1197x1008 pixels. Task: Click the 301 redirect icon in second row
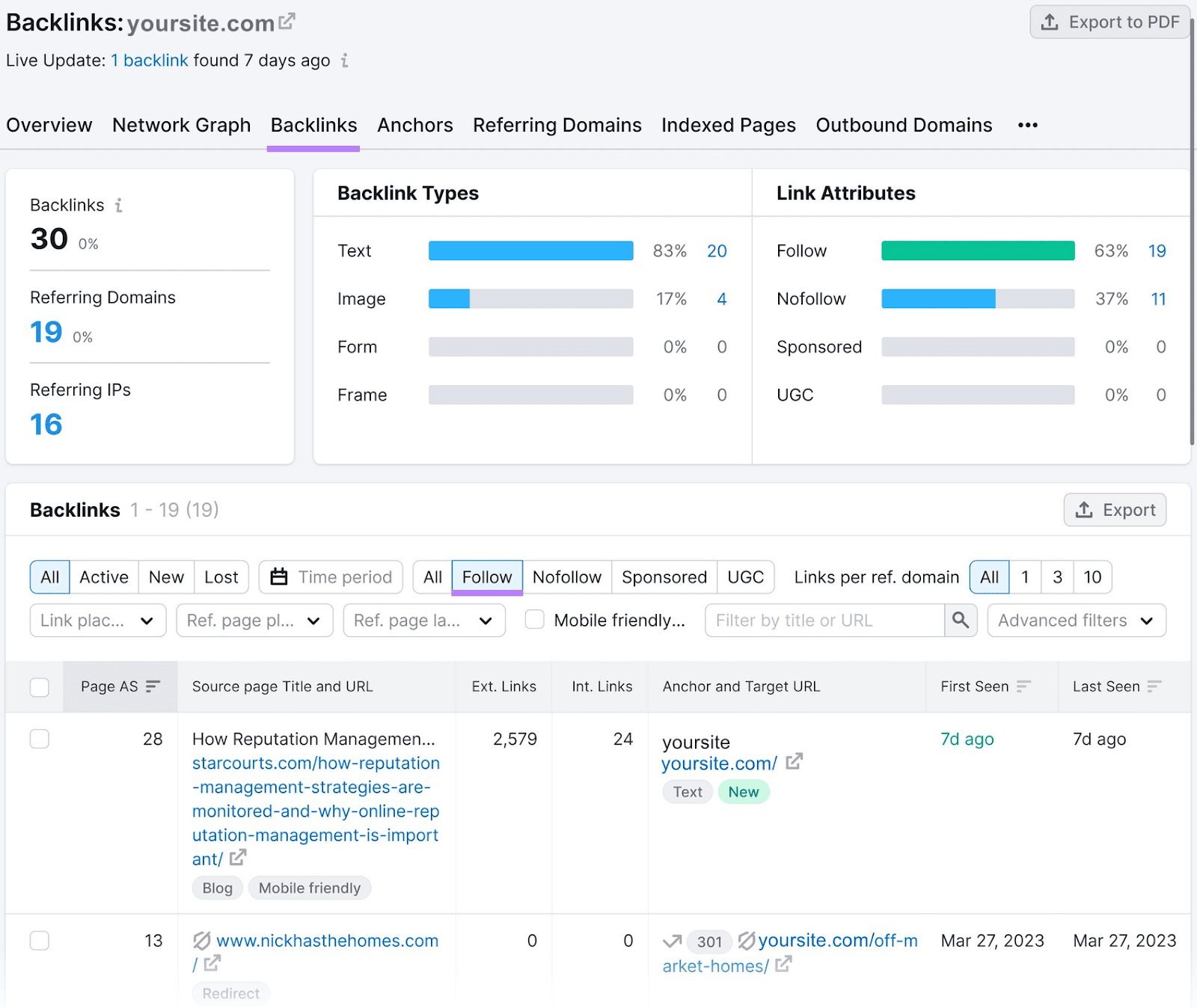pos(708,941)
